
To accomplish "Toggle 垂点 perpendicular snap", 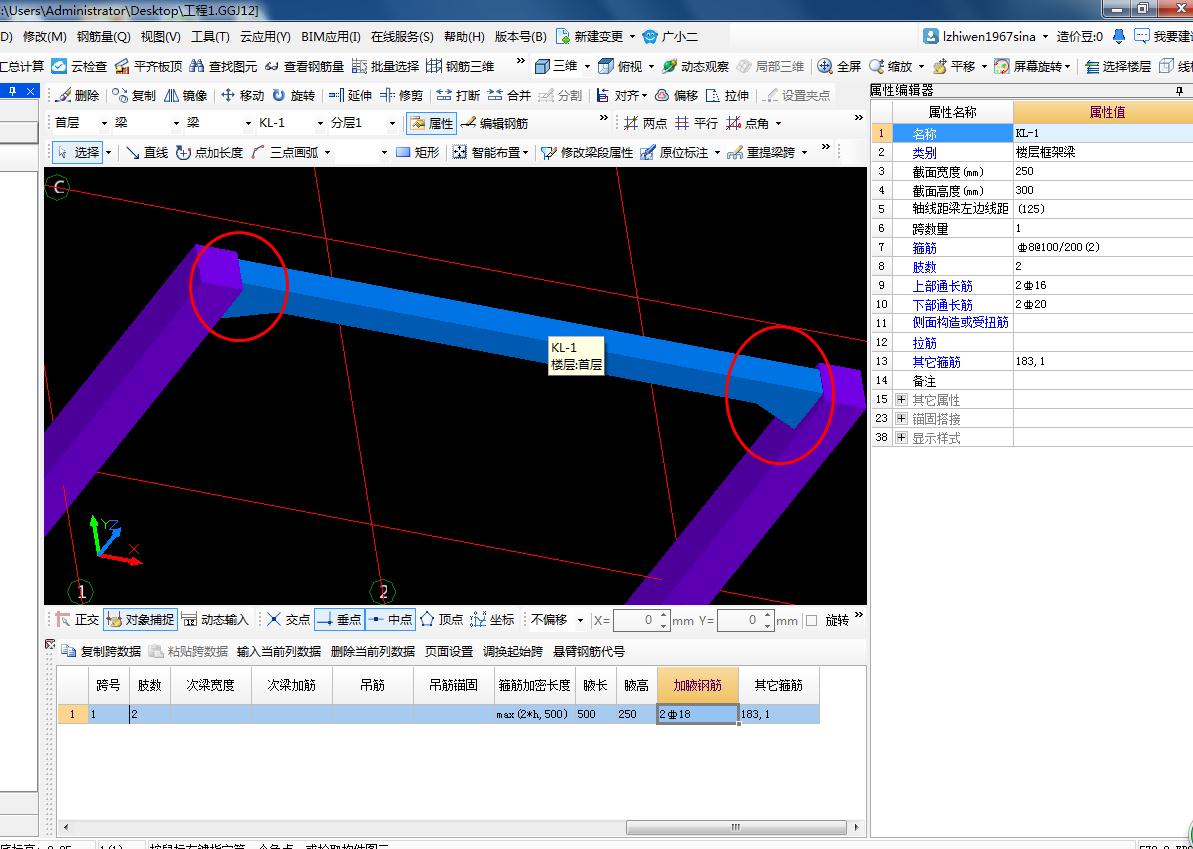I will pyautogui.click(x=339, y=620).
